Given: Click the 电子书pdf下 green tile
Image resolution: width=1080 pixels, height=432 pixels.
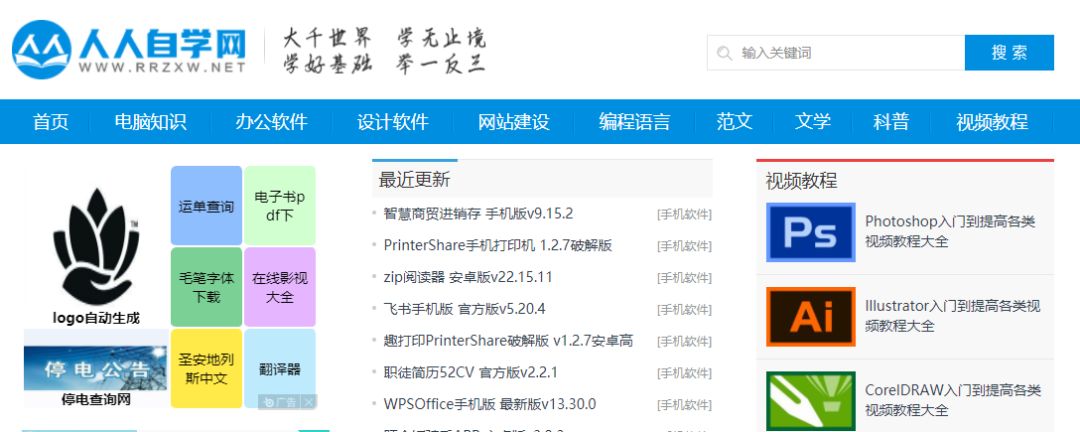Looking at the screenshot, I should [280, 205].
